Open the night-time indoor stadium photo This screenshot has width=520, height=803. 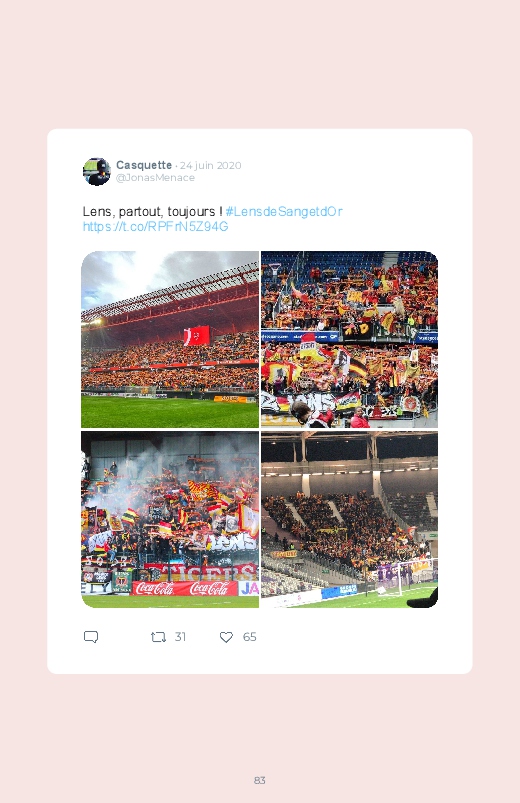coord(349,519)
